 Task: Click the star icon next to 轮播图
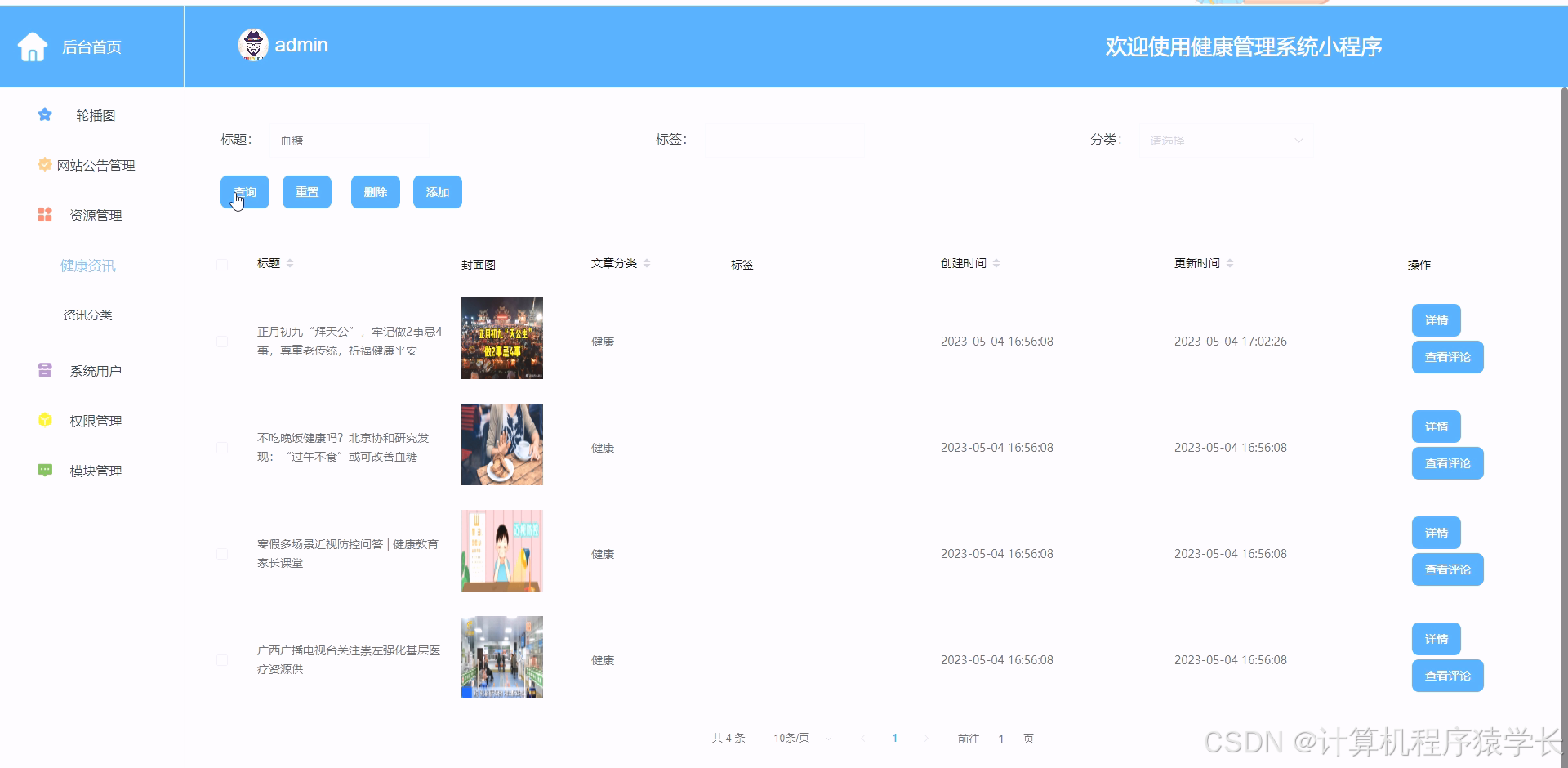(x=45, y=114)
